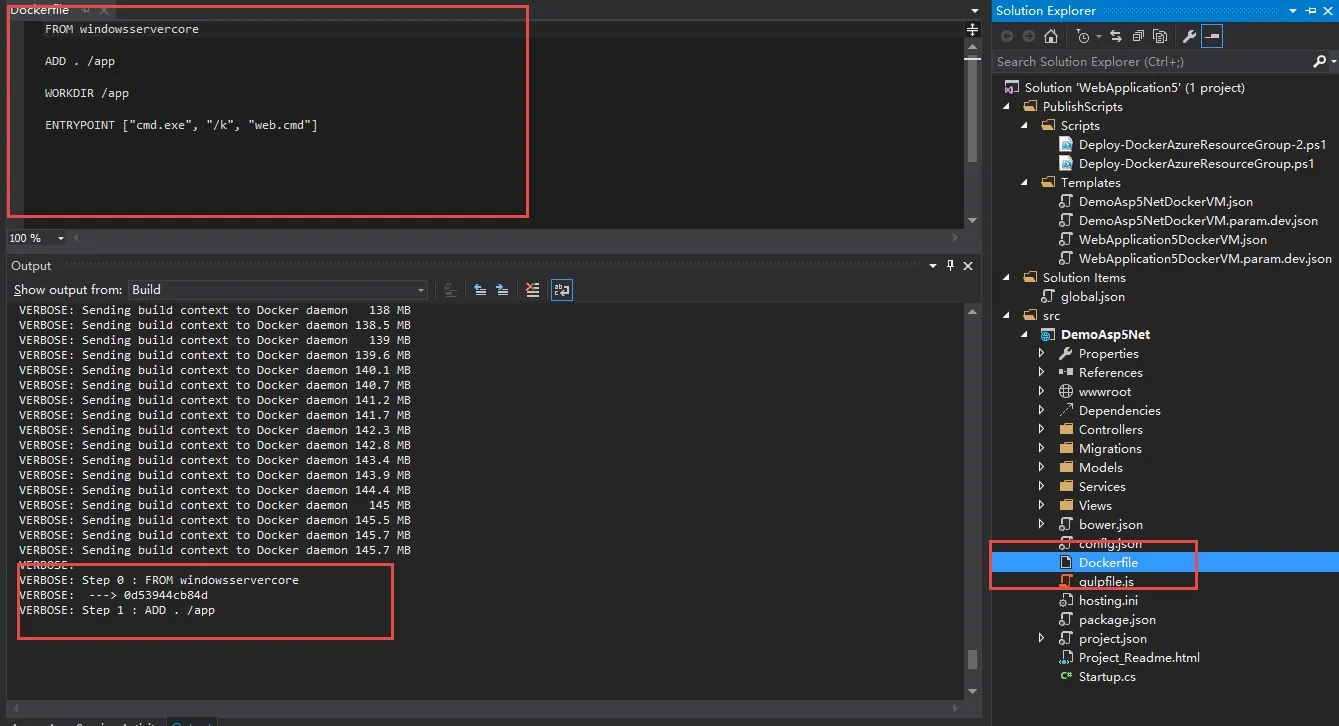
Task: Select Deploy-DockerAzureResourceGroup.ps1 file
Action: point(1196,164)
